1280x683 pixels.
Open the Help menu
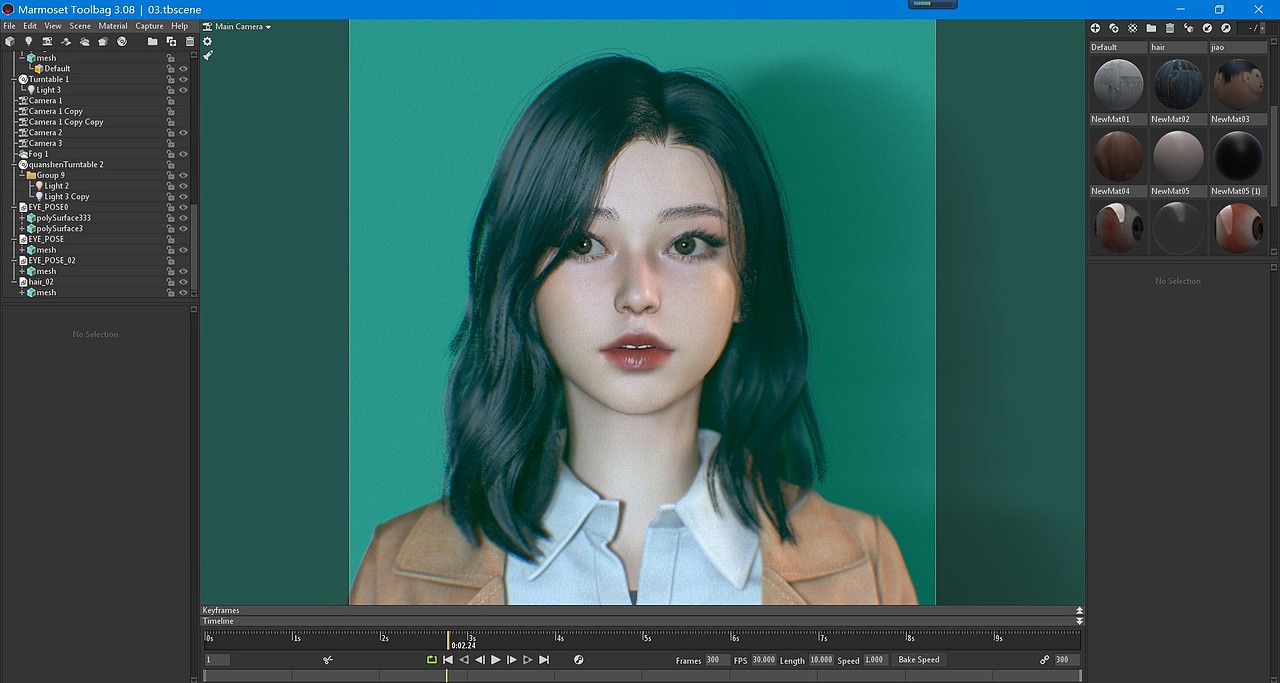180,26
